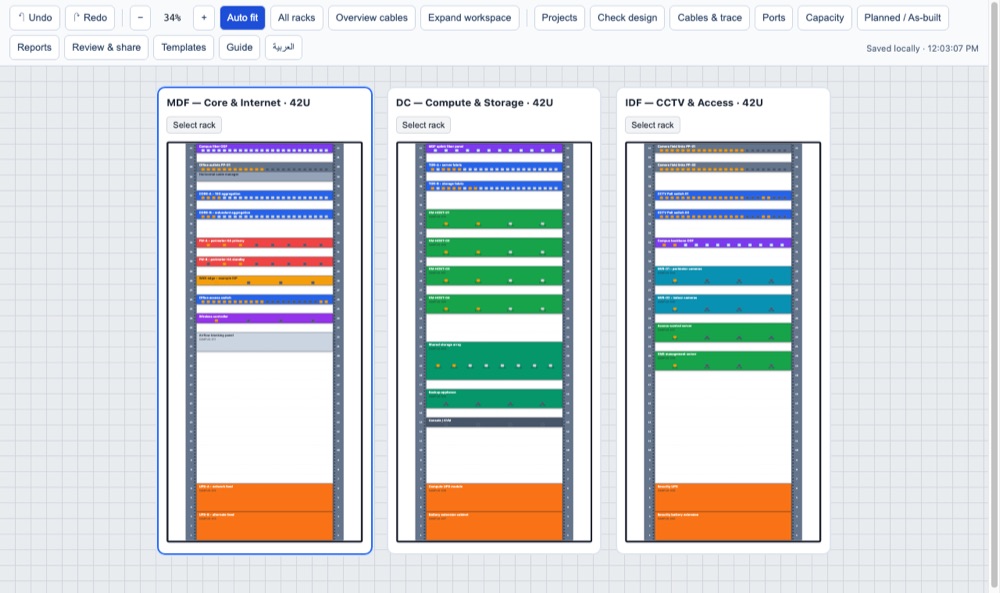The image size is (1000, 593).
Task: Click Expand workspace
Action: (x=469, y=18)
